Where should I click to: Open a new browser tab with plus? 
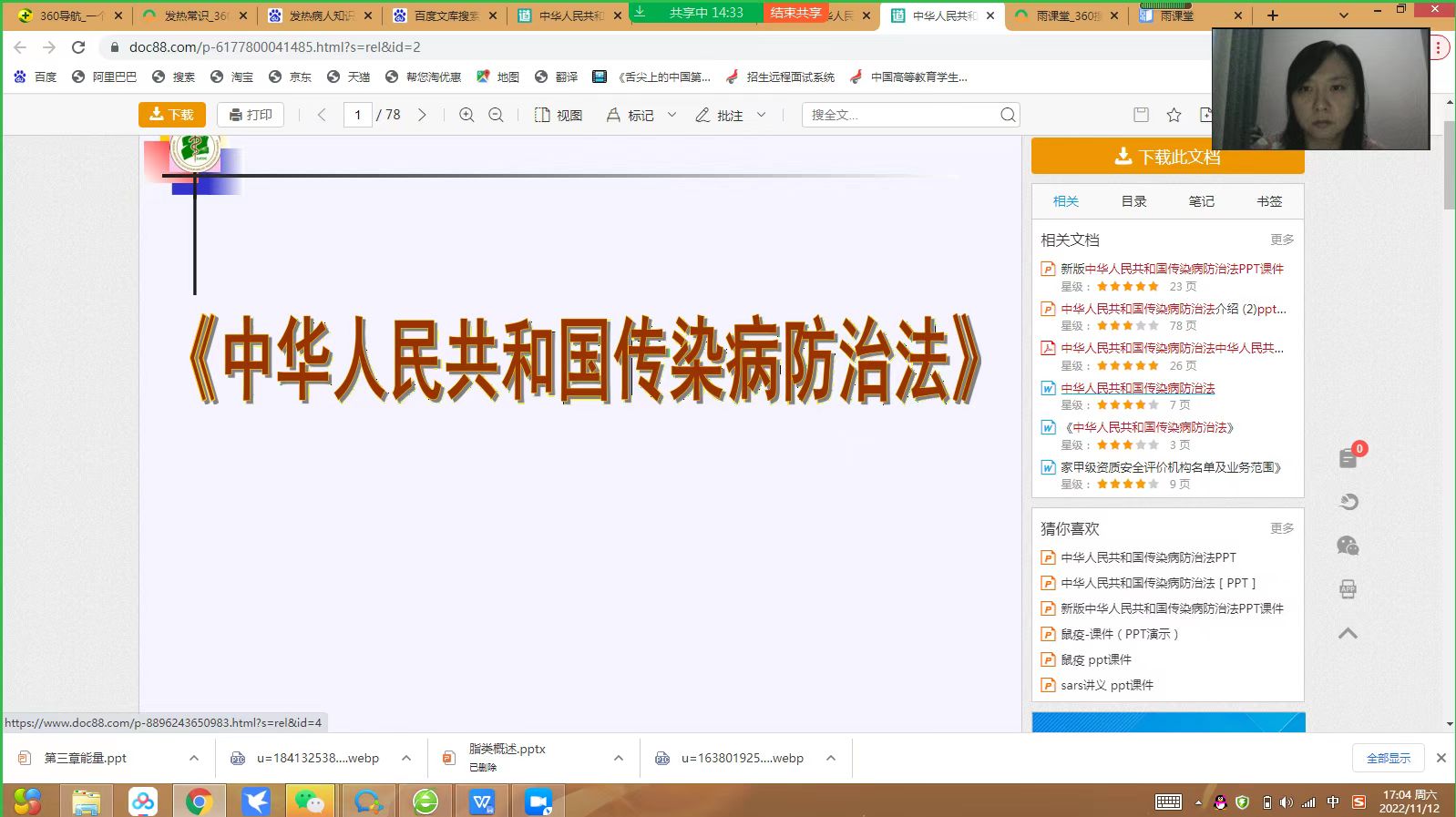click(1273, 15)
